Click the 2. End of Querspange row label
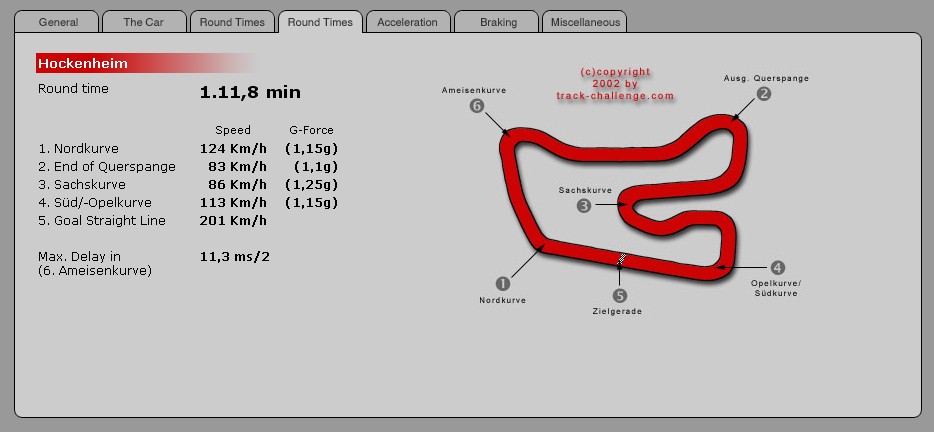The width and height of the screenshot is (934, 432). tap(107, 166)
